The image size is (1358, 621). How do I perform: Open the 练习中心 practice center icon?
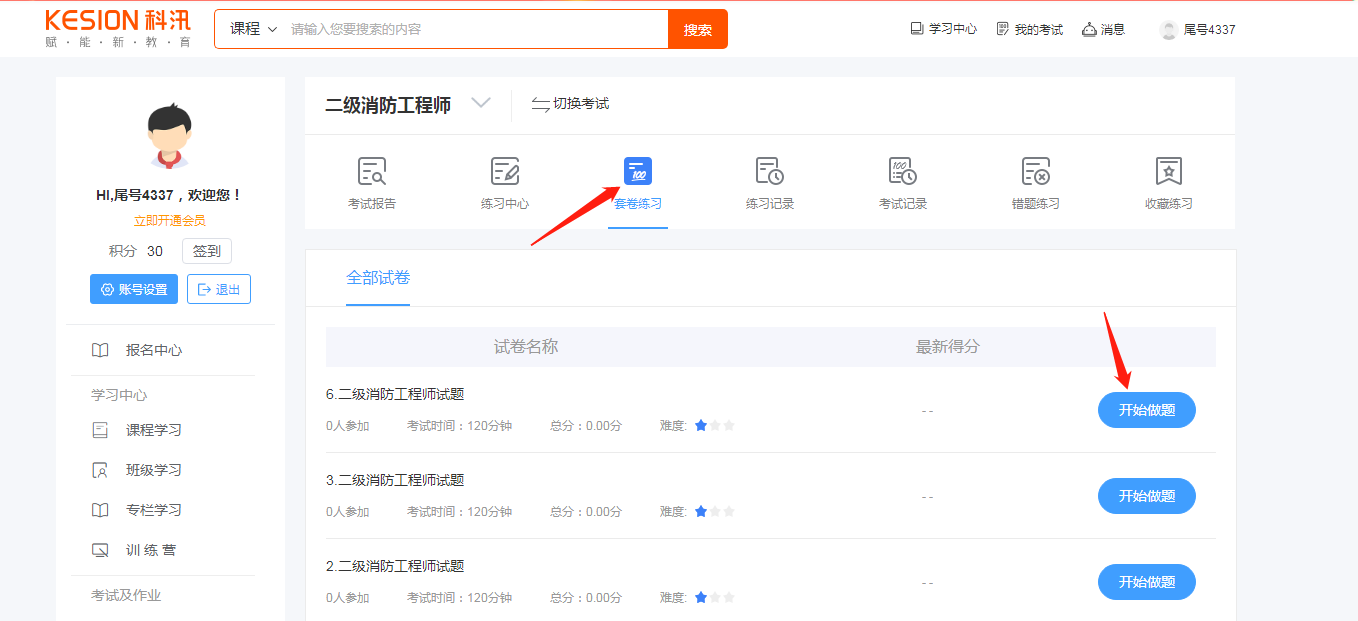pos(505,172)
